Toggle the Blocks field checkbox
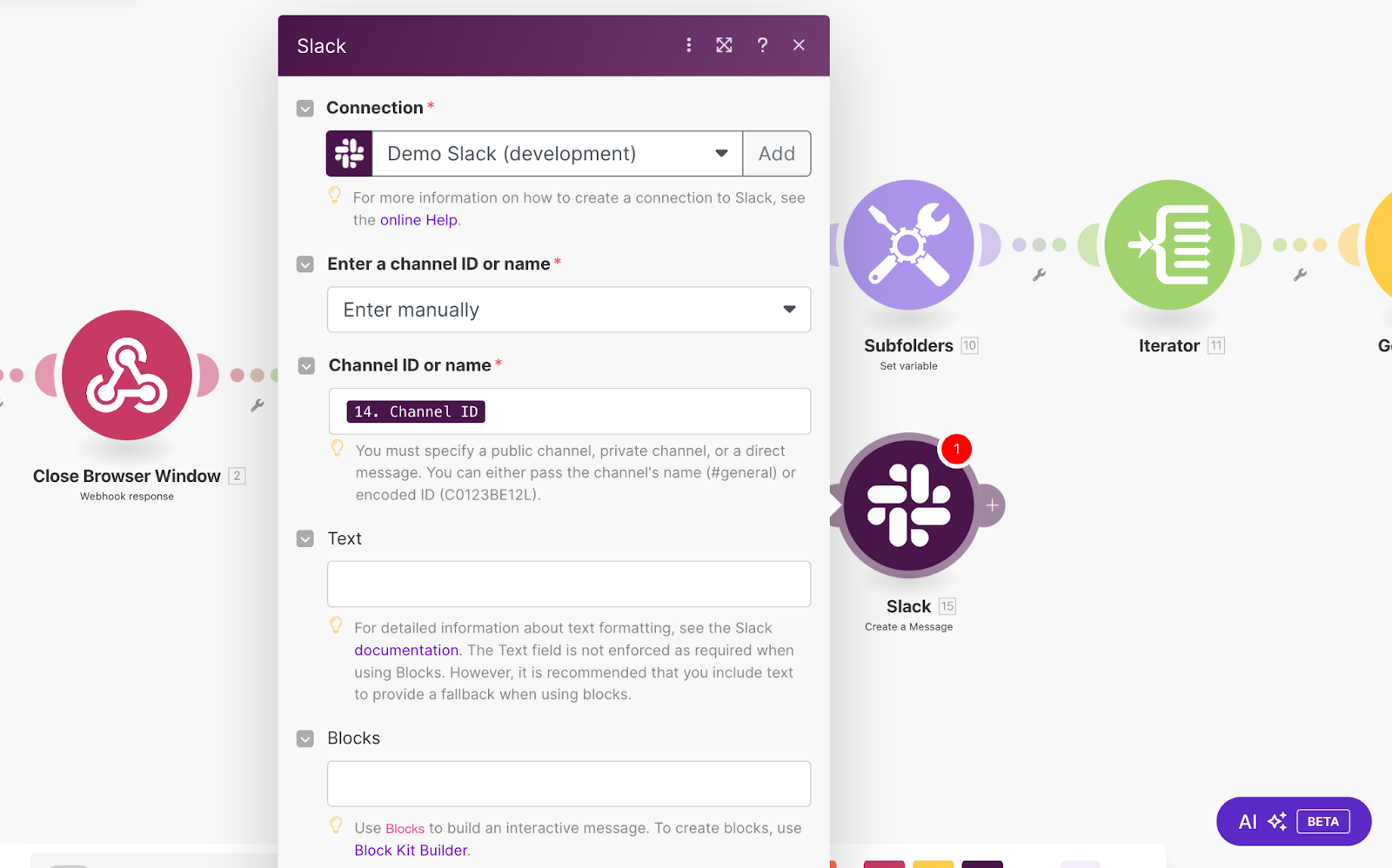Image resolution: width=1392 pixels, height=868 pixels. click(305, 739)
